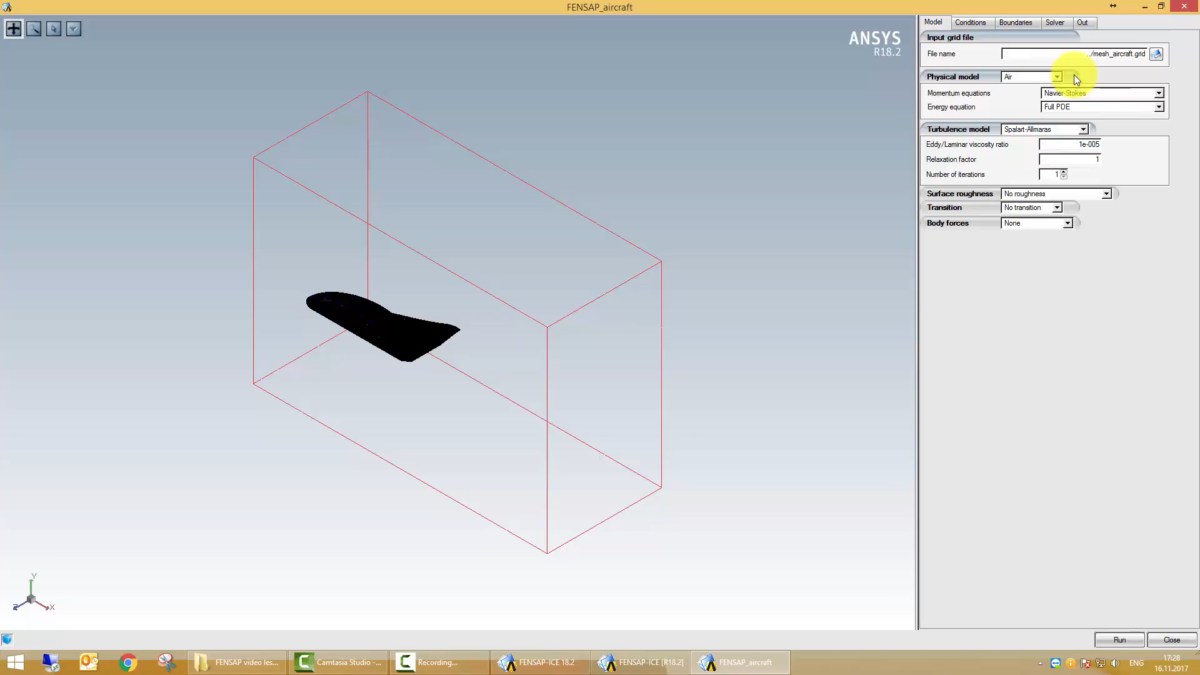1200x675 pixels.
Task: Click the Relaxation factor input field
Action: point(1069,159)
